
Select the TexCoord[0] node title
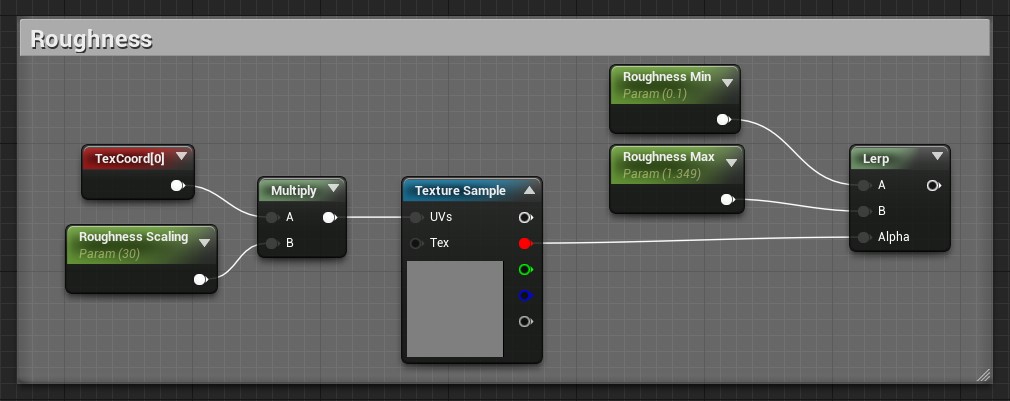[129, 158]
